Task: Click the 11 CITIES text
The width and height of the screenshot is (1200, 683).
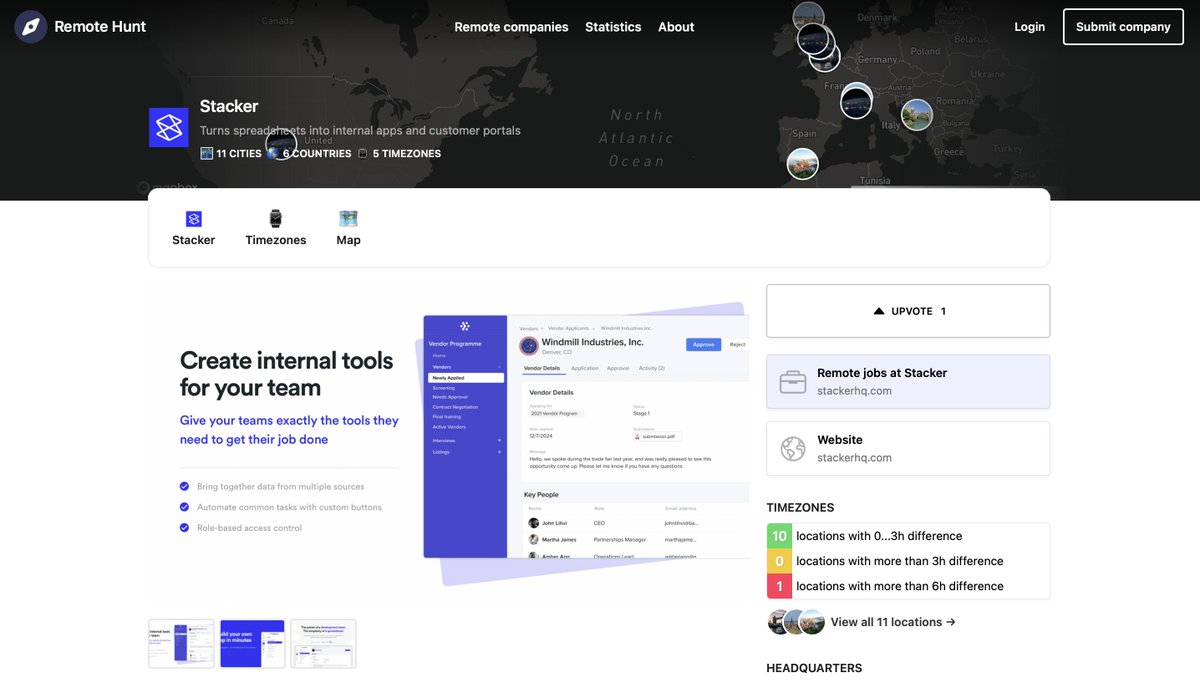Action: click(239, 154)
